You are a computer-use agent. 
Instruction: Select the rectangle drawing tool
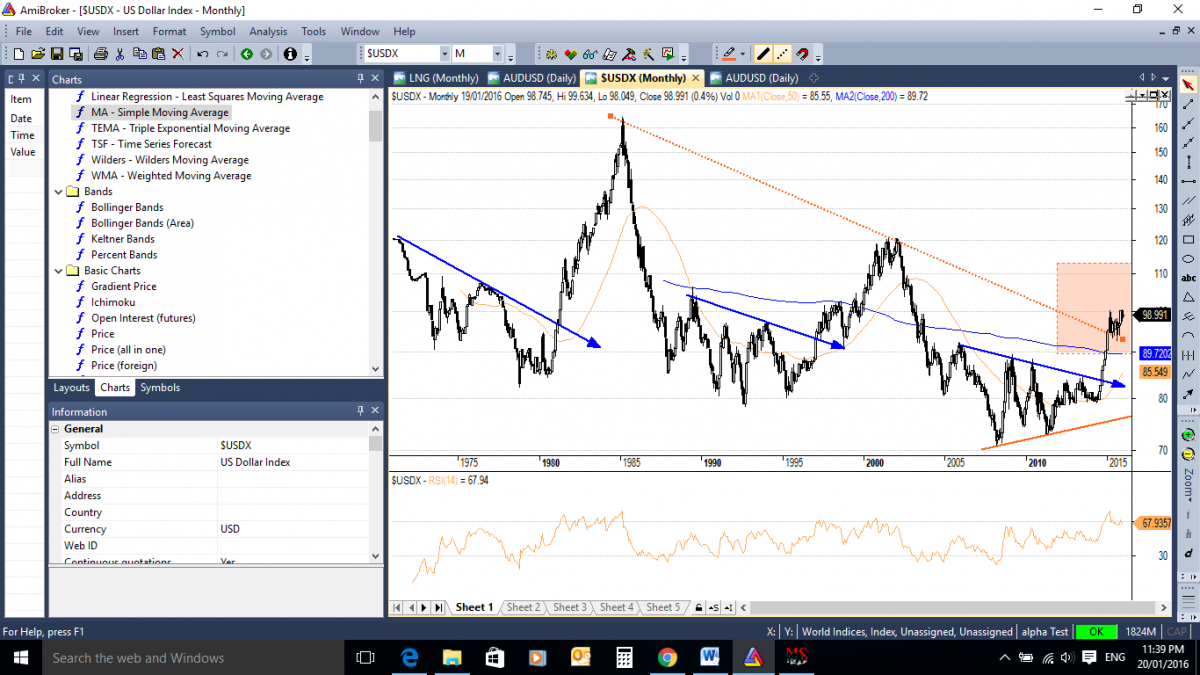click(1188, 240)
